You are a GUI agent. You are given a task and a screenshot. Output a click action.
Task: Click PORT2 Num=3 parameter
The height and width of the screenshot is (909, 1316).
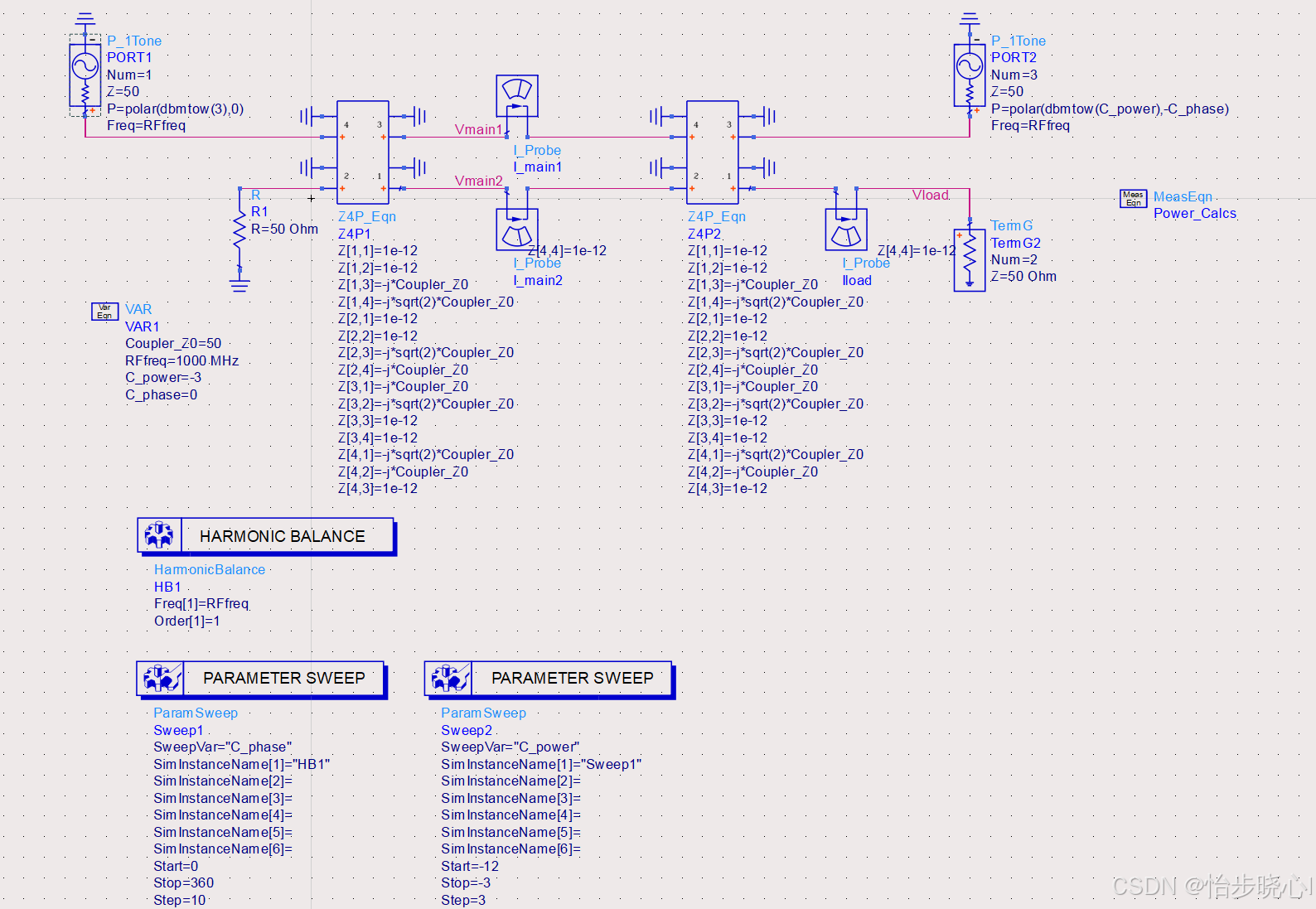pyautogui.click(x=1014, y=75)
